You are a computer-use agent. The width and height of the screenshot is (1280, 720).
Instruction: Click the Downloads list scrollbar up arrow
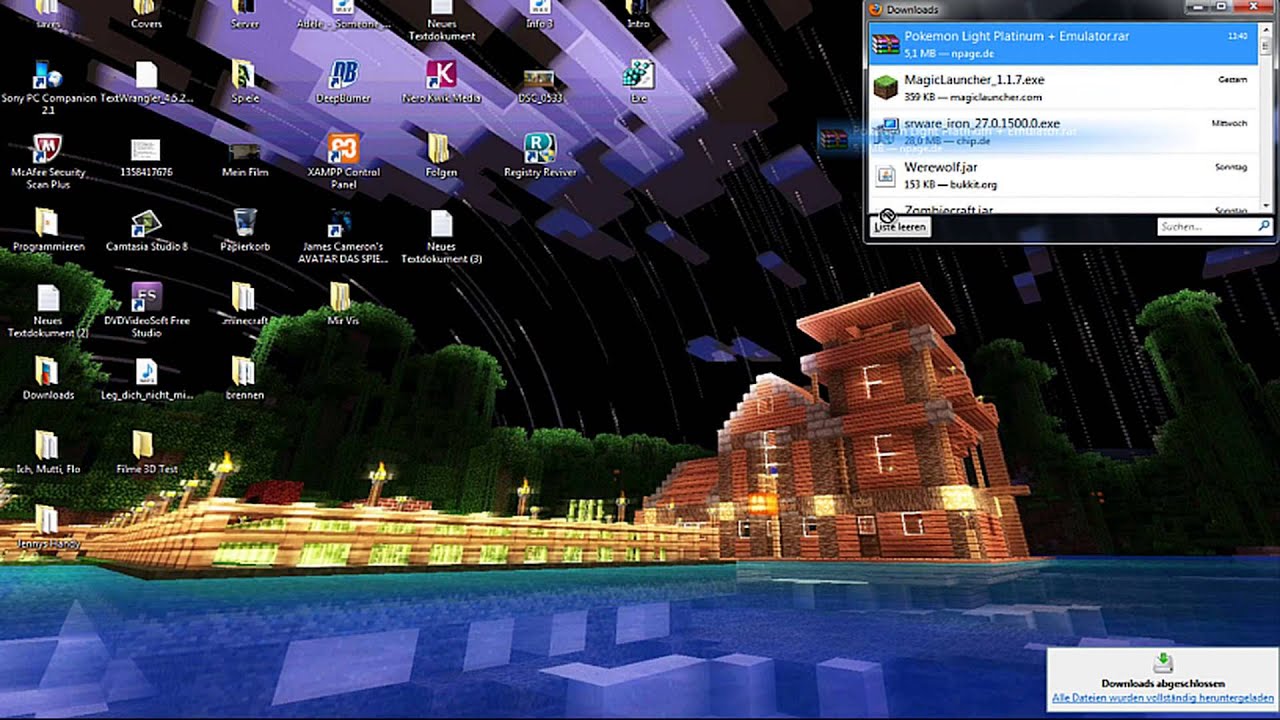click(1266, 28)
